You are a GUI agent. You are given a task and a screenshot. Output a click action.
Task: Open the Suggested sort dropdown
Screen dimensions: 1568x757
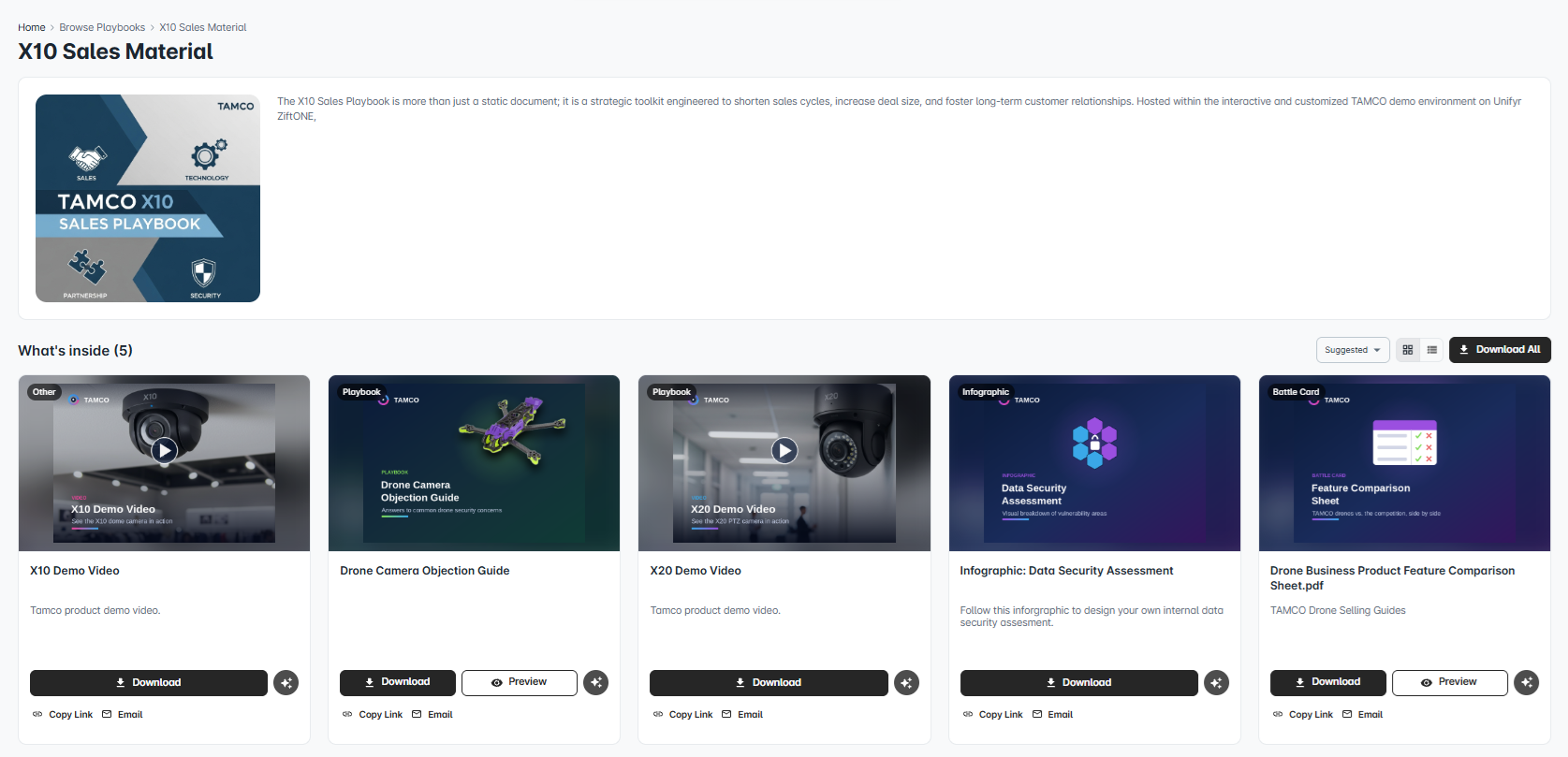coord(1353,350)
